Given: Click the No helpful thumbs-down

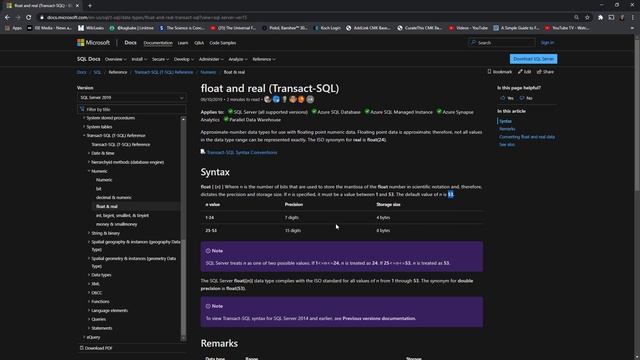Looking at the screenshot, I should [526, 98].
